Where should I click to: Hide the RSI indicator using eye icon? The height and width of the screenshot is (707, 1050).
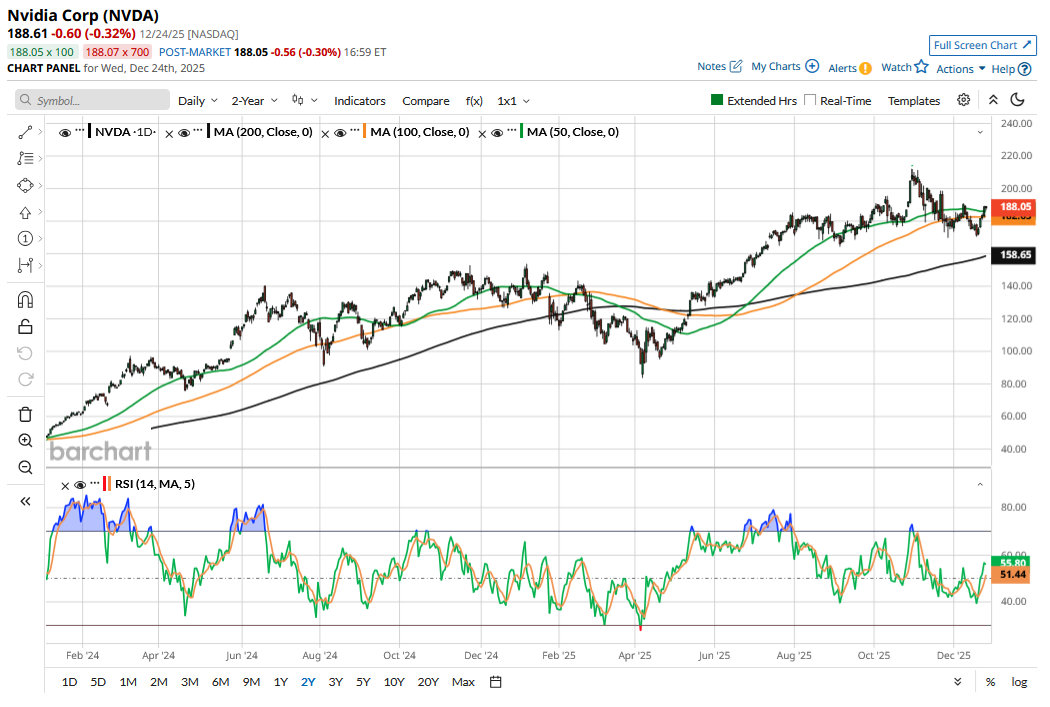tap(80, 485)
